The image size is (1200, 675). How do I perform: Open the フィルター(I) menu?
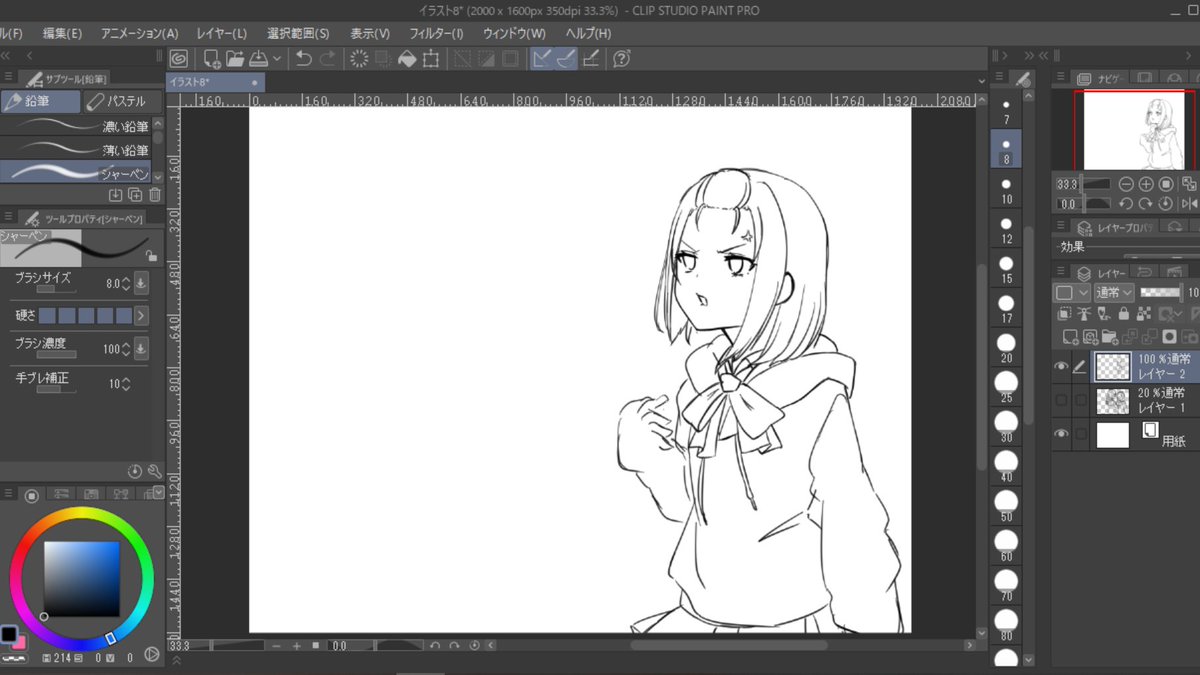pos(436,33)
